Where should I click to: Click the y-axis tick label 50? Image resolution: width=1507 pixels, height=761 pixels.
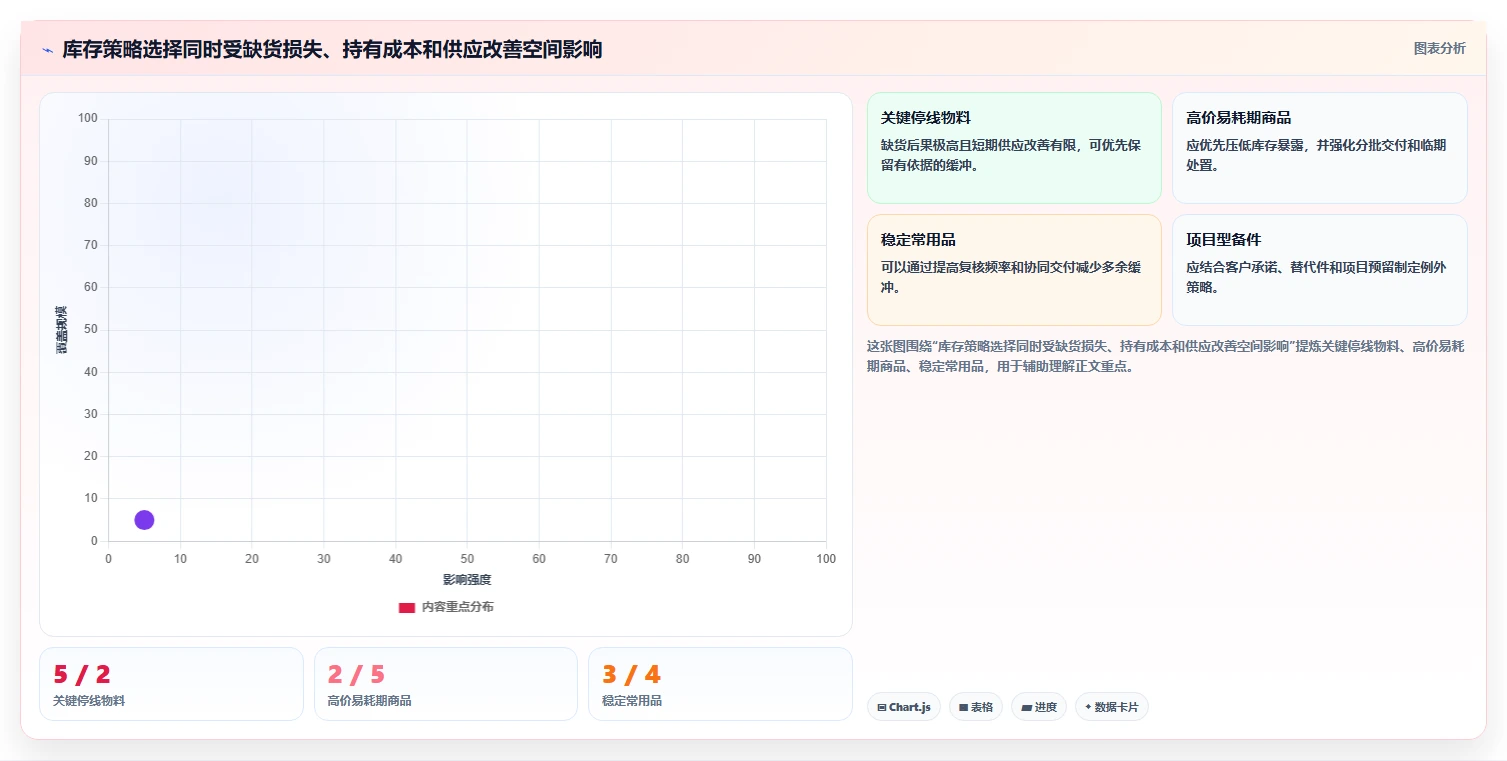(x=91, y=329)
